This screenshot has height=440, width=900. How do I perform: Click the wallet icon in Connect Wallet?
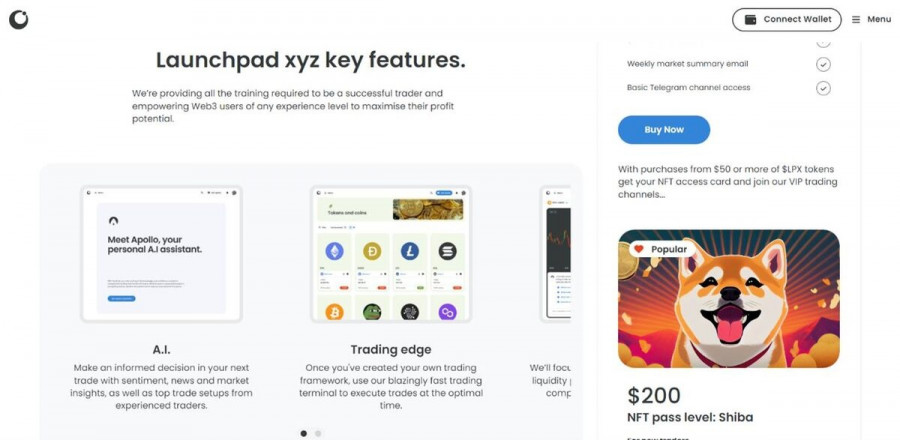pos(750,20)
